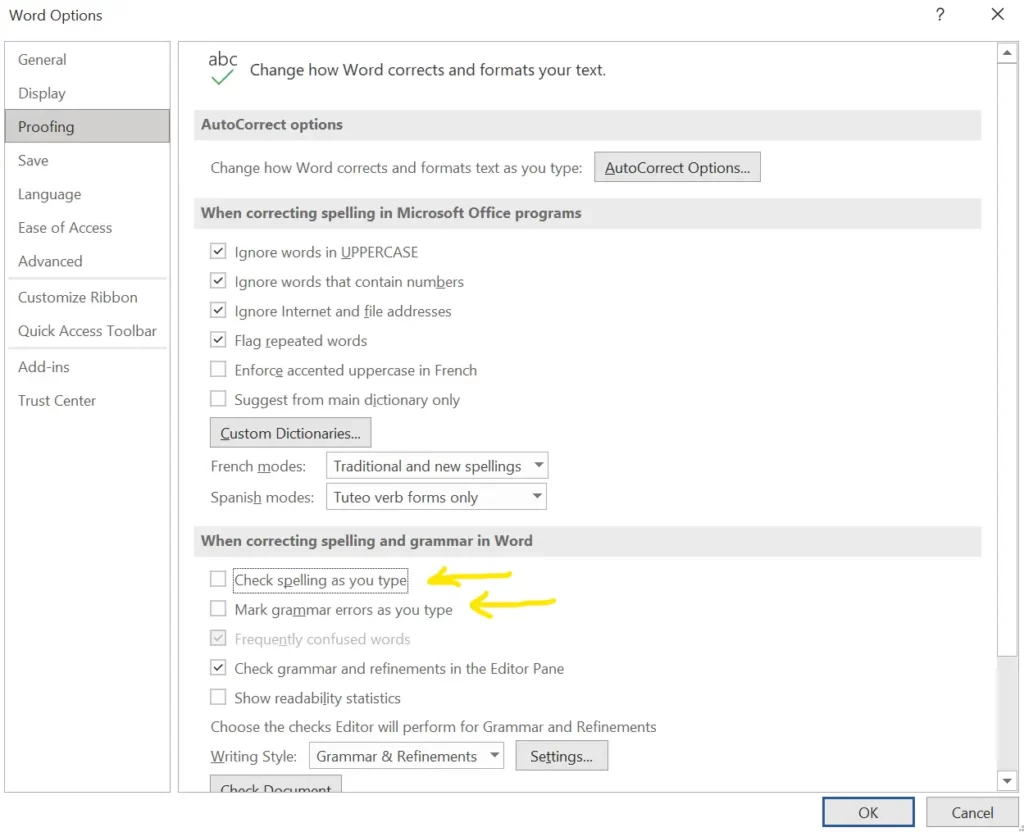Click the abc checkmark proofing icon

(222, 68)
